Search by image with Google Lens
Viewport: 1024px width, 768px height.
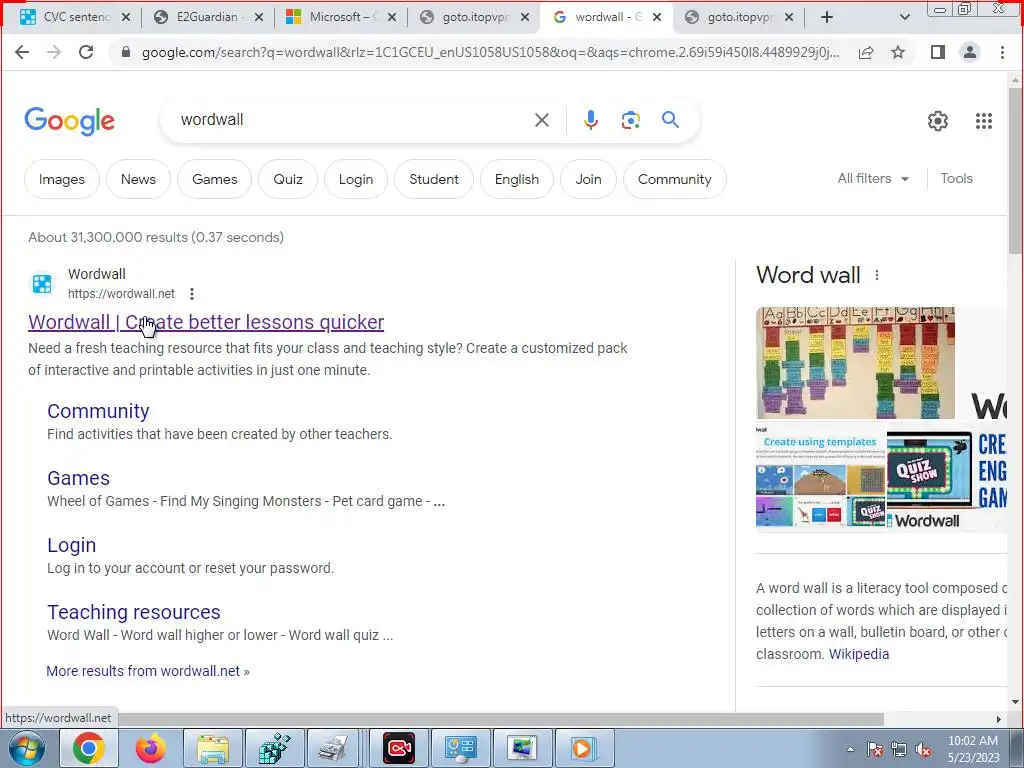click(x=630, y=120)
